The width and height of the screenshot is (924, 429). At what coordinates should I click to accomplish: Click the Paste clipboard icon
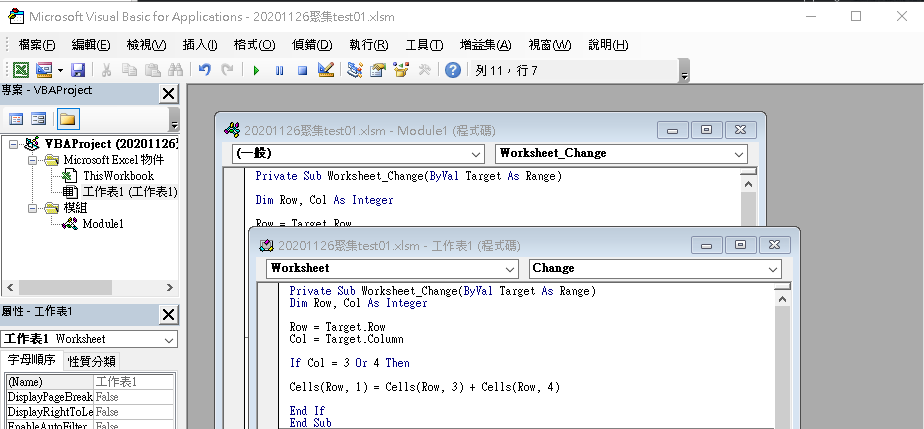pyautogui.click(x=153, y=70)
